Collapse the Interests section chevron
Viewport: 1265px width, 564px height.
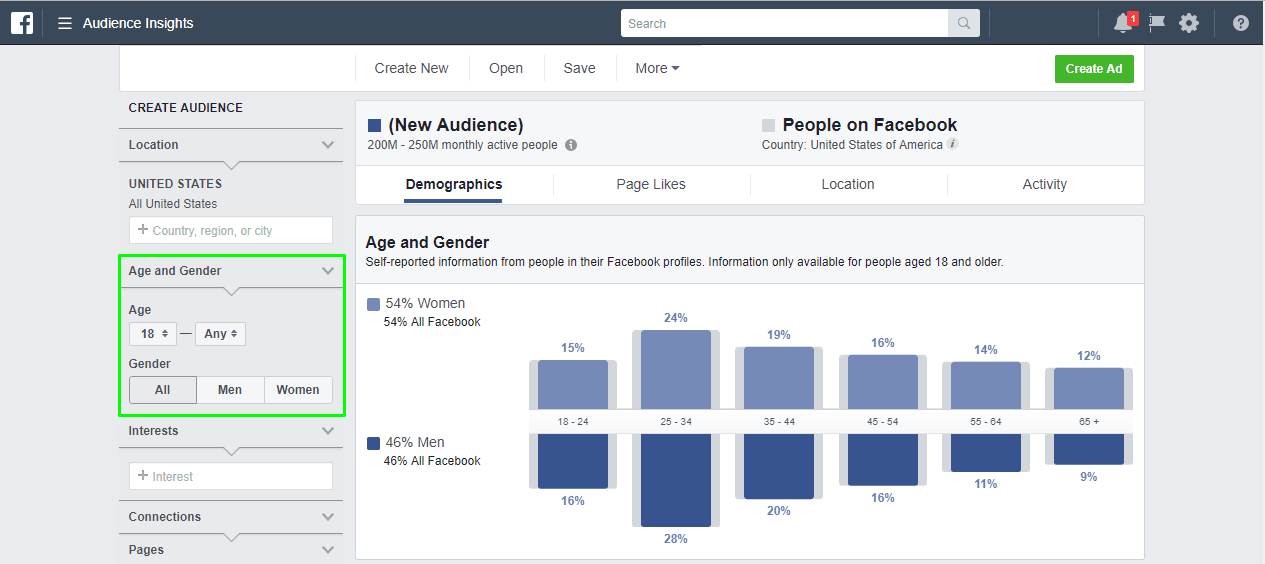coord(328,431)
